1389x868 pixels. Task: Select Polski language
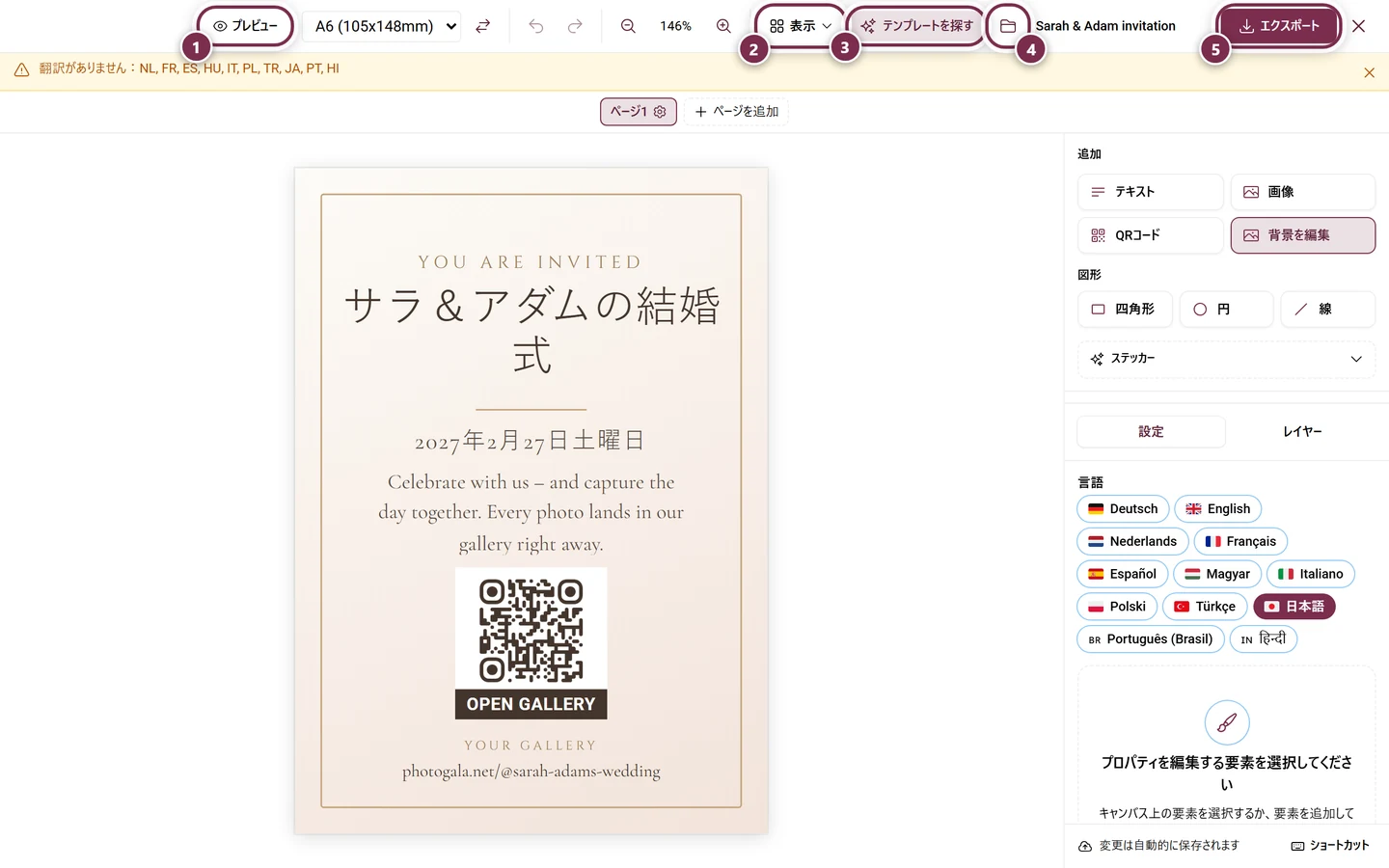click(x=1117, y=607)
